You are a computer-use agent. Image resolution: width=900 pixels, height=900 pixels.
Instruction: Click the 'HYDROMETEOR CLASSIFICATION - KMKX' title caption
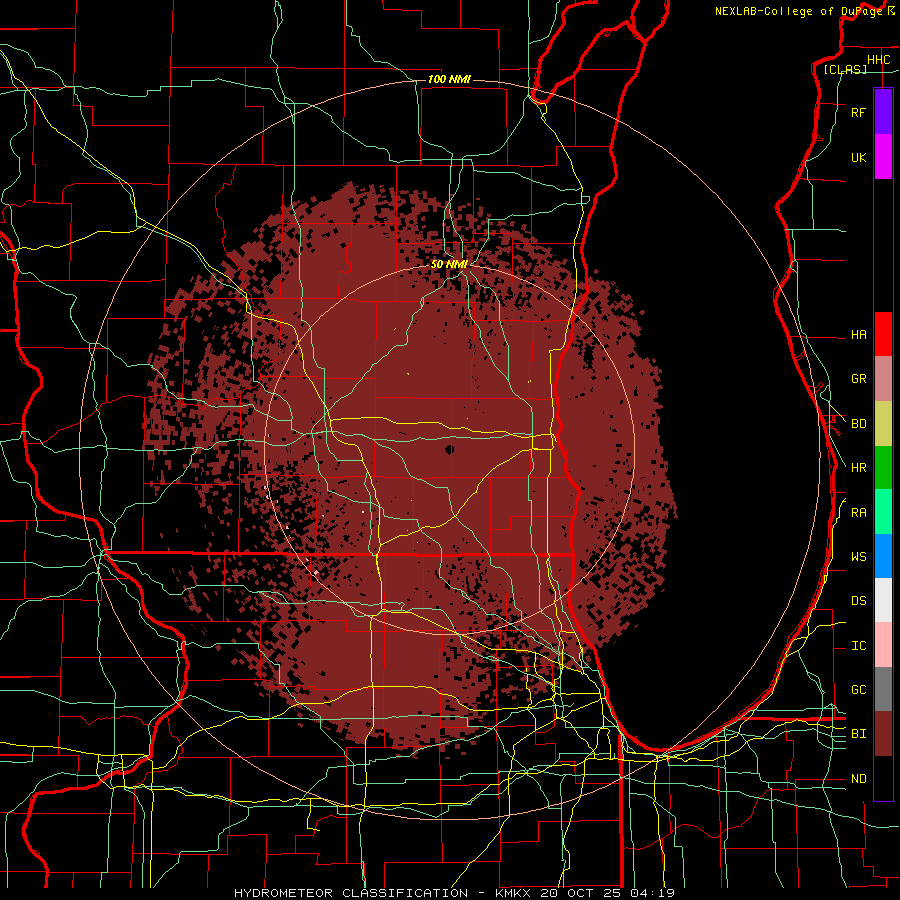pyautogui.click(x=382, y=893)
